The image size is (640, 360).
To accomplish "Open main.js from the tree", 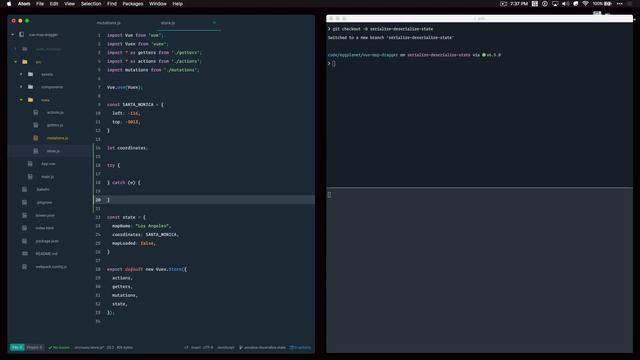I will click(x=47, y=177).
